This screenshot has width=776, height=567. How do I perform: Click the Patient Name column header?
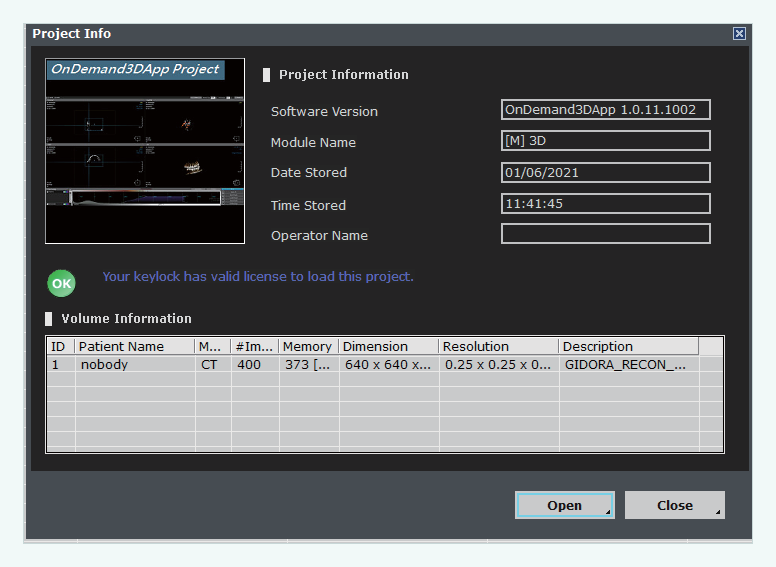coord(135,346)
